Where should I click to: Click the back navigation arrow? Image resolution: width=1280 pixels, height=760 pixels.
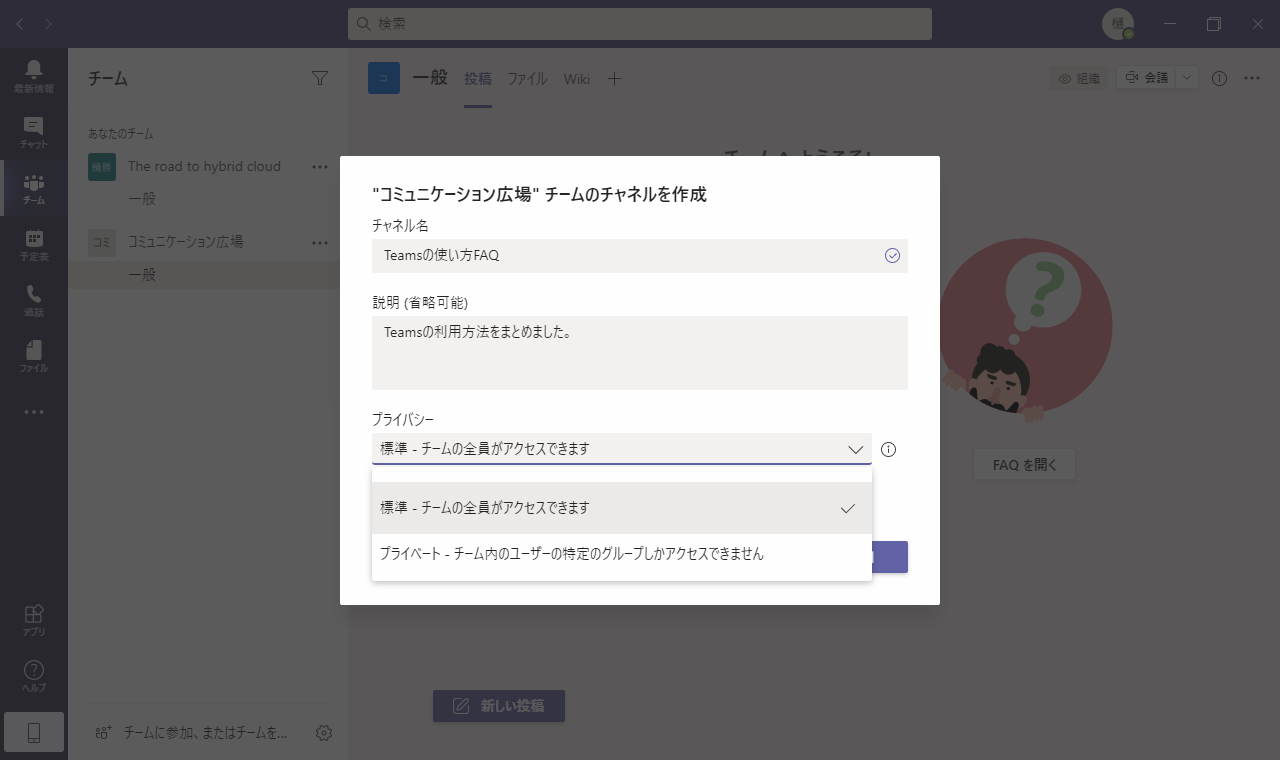(x=20, y=24)
